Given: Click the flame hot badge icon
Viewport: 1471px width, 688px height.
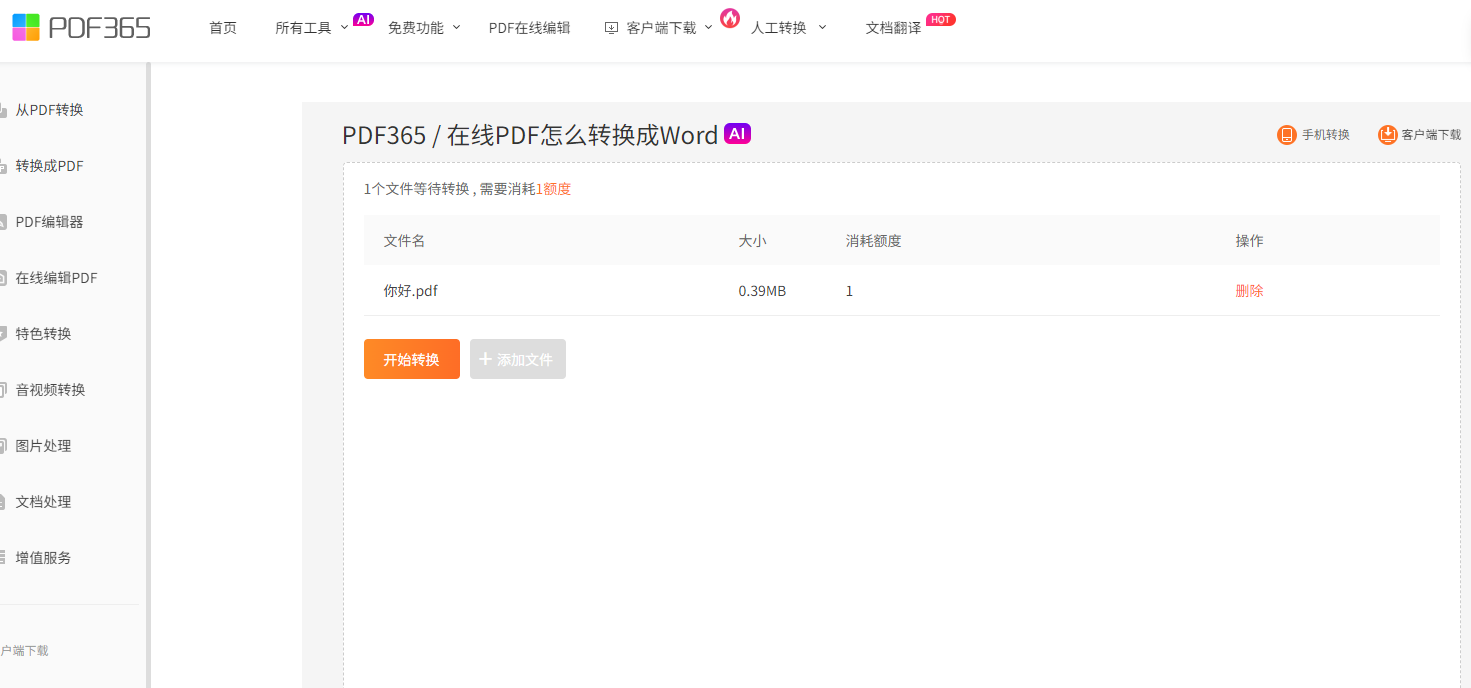Looking at the screenshot, I should click(x=730, y=18).
